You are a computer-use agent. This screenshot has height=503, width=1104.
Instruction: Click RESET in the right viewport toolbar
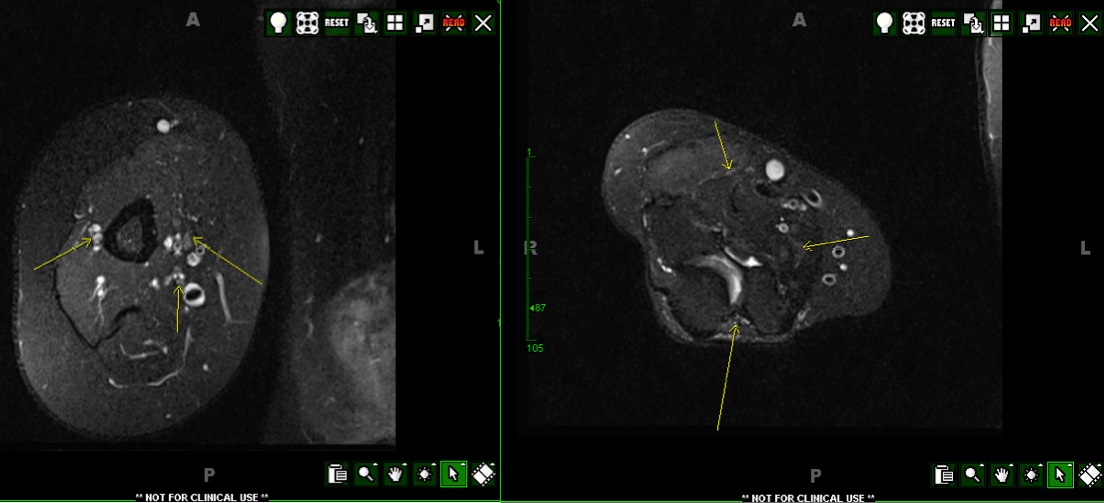tap(943, 23)
